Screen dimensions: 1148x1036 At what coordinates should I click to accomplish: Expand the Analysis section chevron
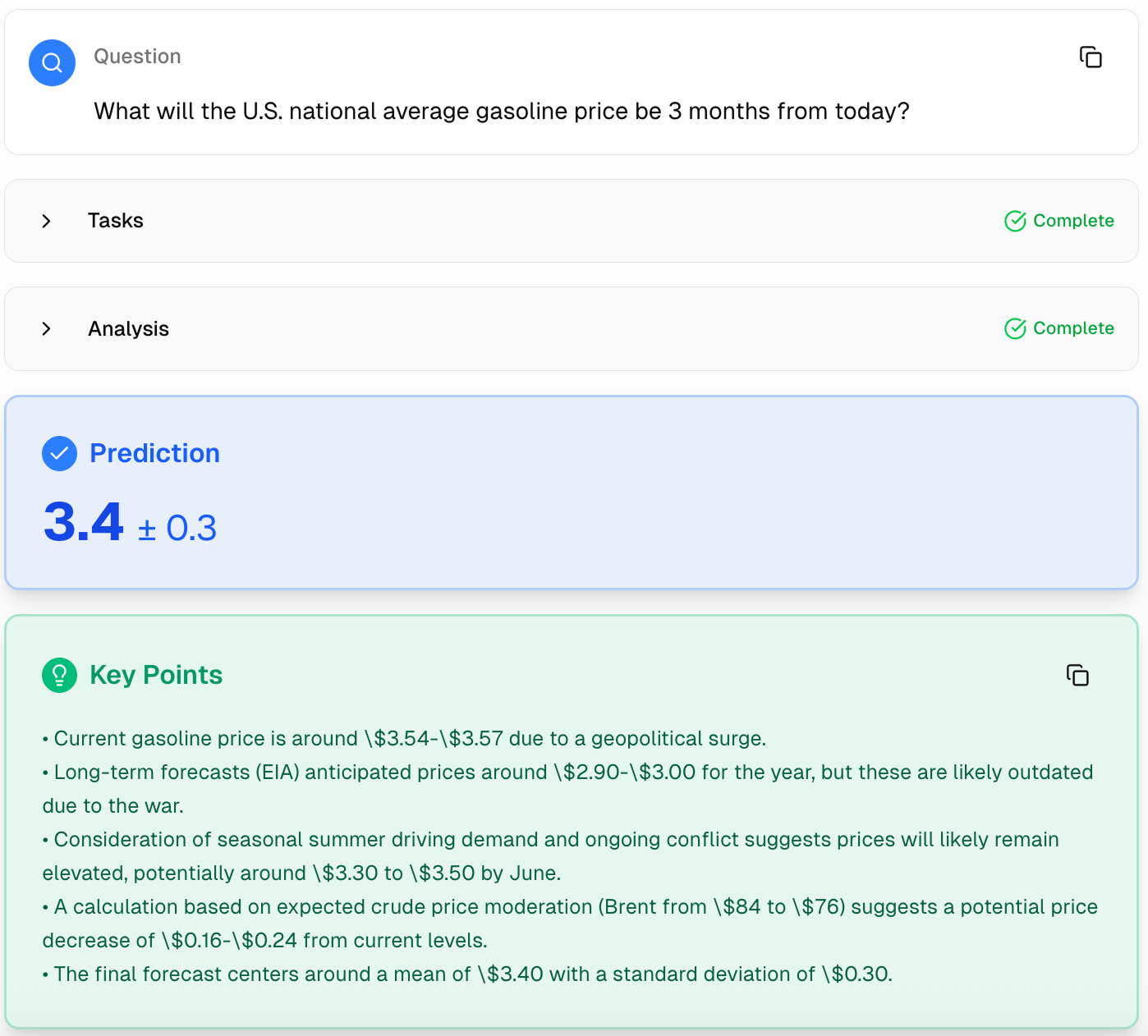tap(47, 328)
